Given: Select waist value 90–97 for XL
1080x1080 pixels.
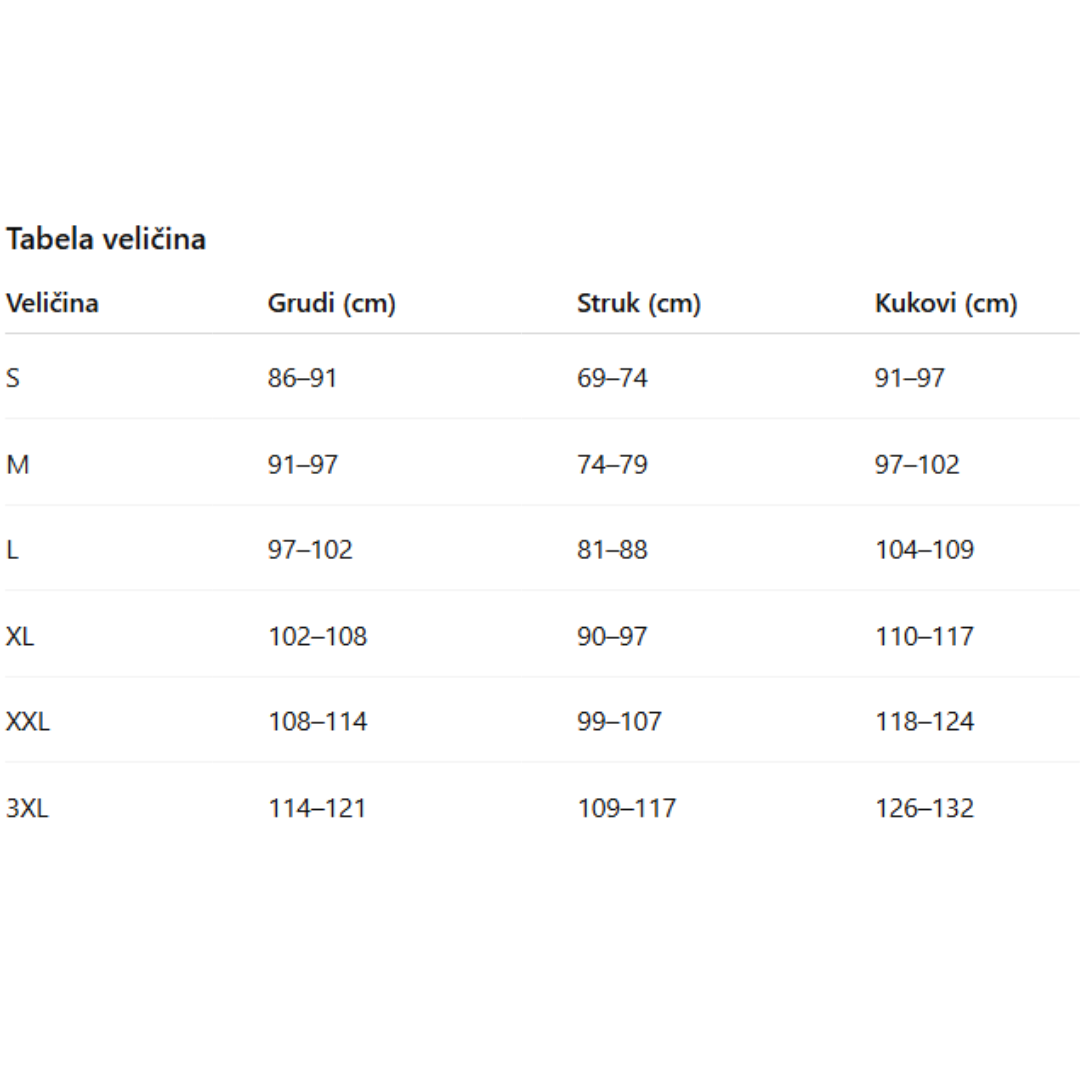Looking at the screenshot, I should pyautogui.click(x=611, y=636).
